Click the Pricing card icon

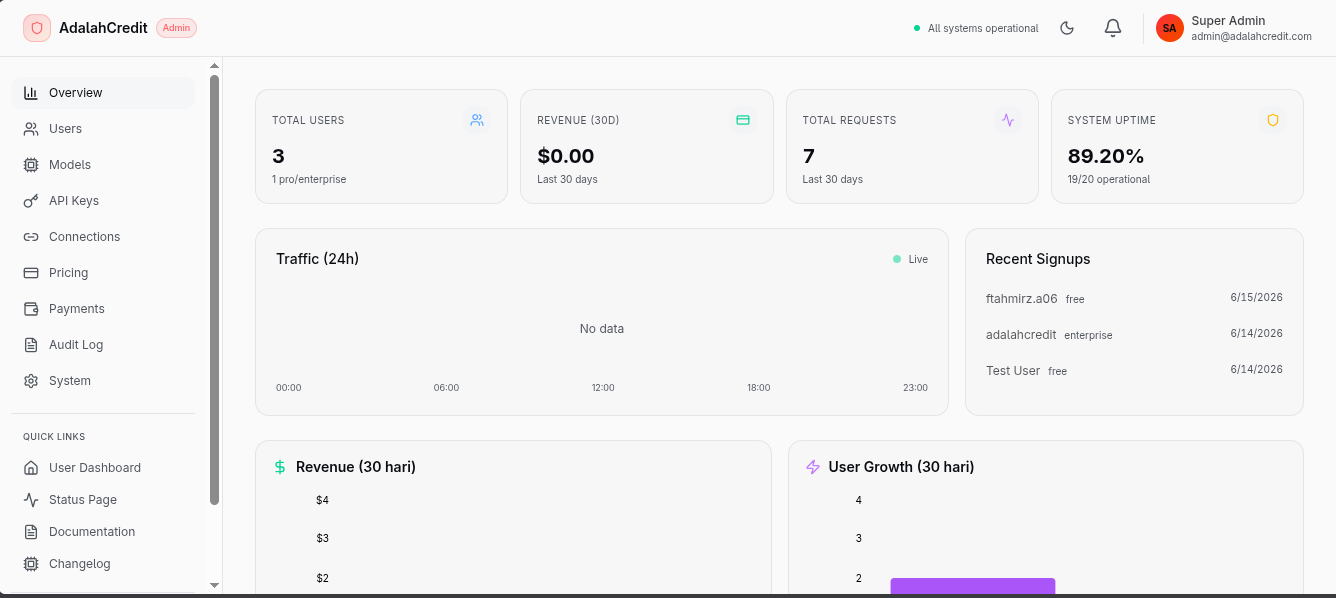tap(31, 273)
